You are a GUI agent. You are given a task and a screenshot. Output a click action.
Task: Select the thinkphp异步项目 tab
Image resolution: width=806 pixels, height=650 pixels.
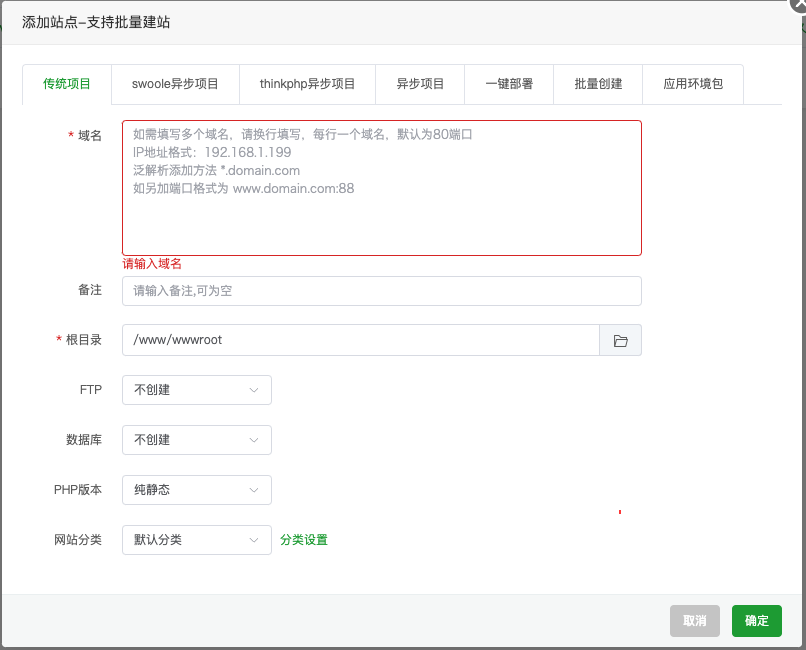pos(307,84)
